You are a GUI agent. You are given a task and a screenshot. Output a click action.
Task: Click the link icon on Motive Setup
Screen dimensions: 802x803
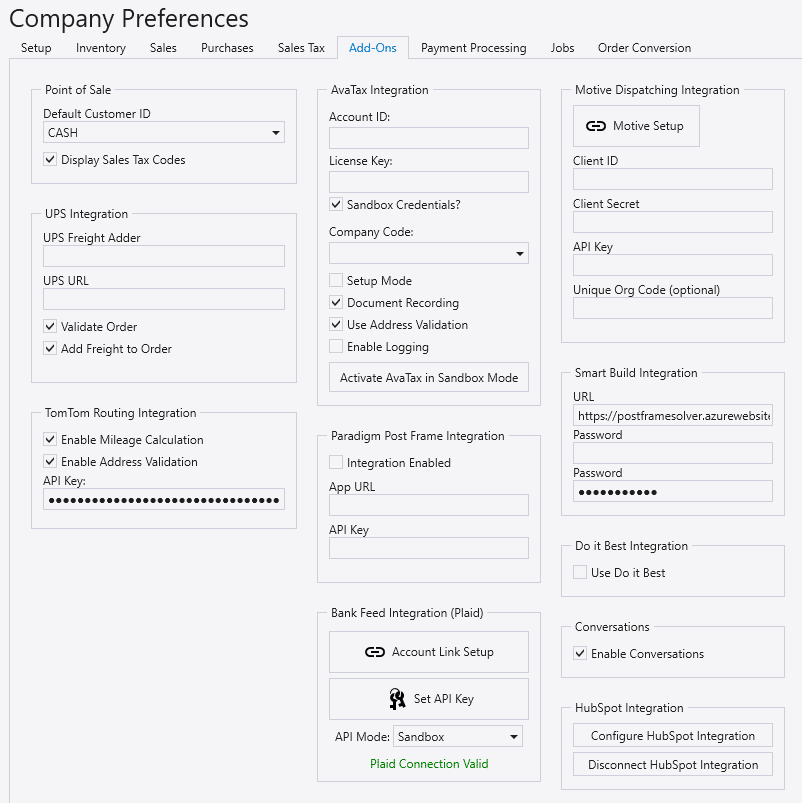coord(596,127)
